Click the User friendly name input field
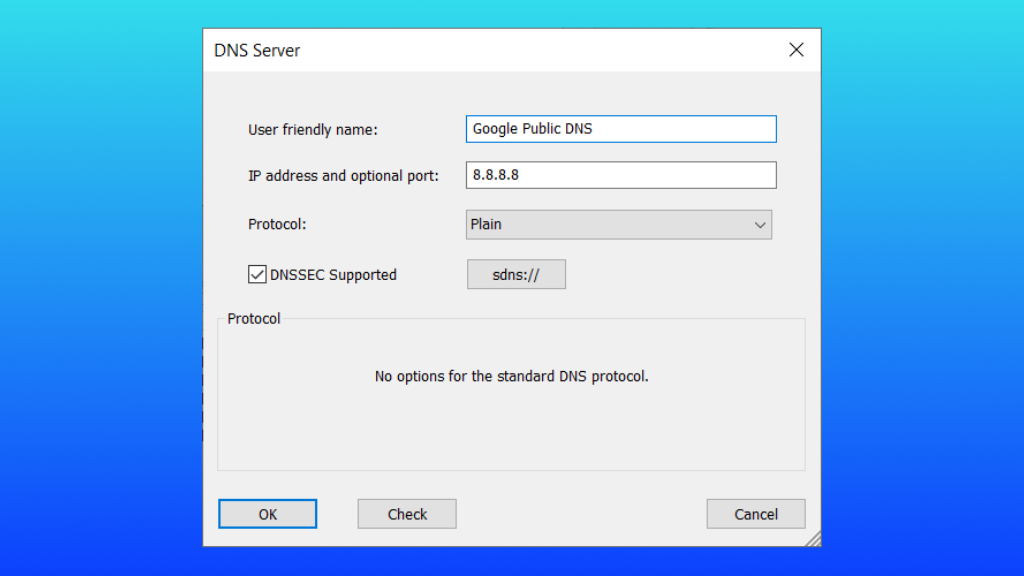The width and height of the screenshot is (1024, 576). (621, 129)
